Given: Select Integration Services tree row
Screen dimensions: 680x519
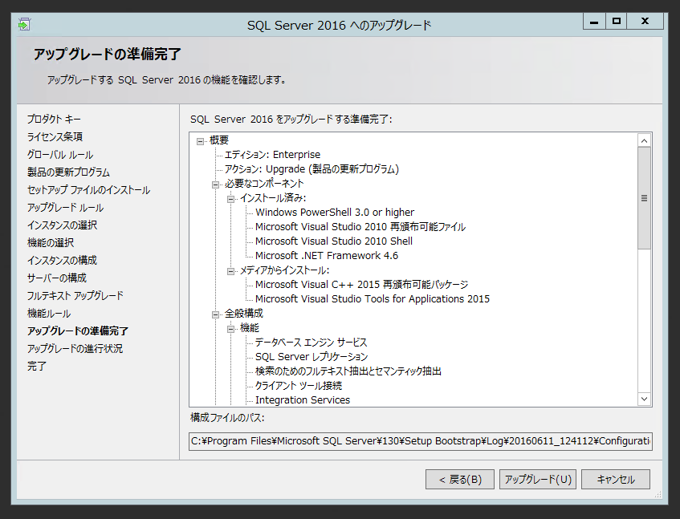Looking at the screenshot, I should coord(303,400).
